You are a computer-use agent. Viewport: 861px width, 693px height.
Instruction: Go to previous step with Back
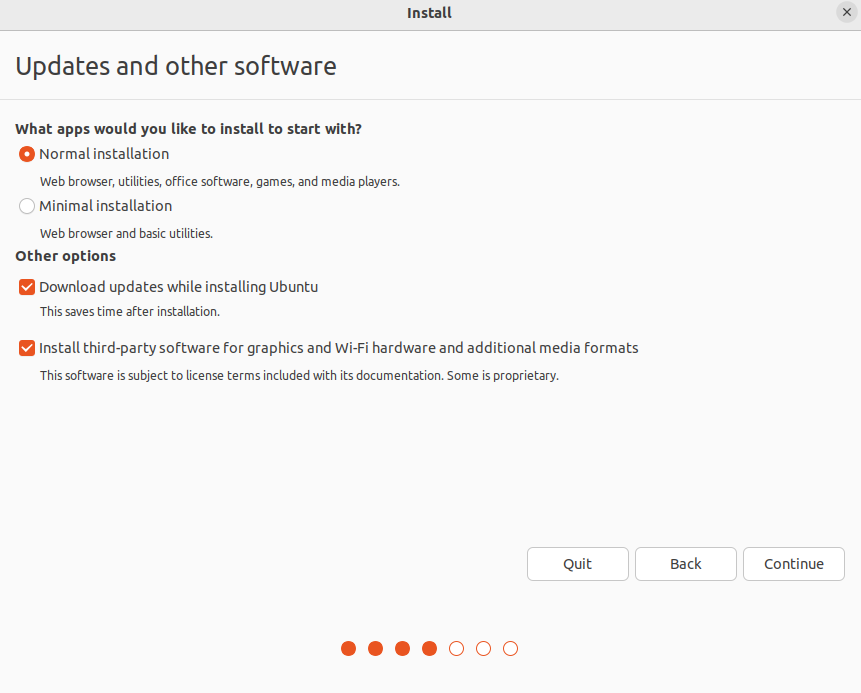tap(686, 564)
